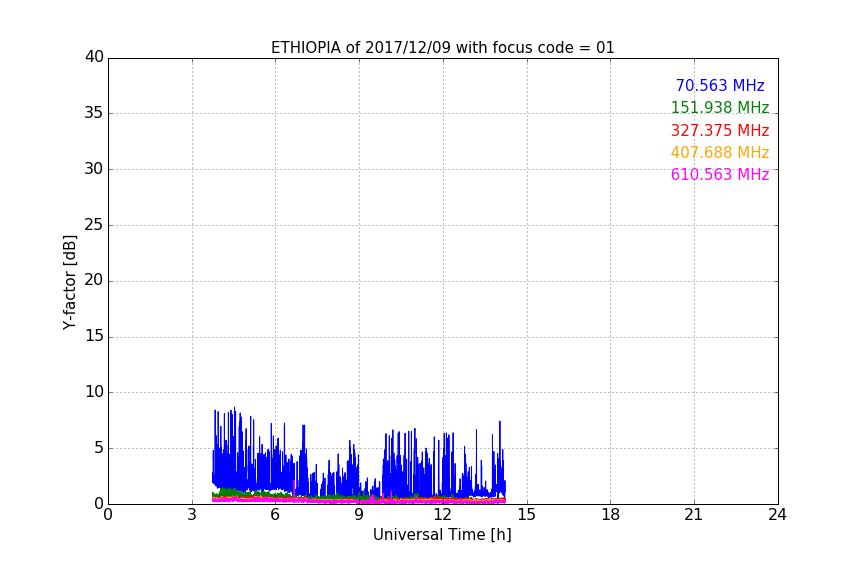The image size is (864, 576).
Task: Click the y-axis tick value 10
Action: coord(94,392)
